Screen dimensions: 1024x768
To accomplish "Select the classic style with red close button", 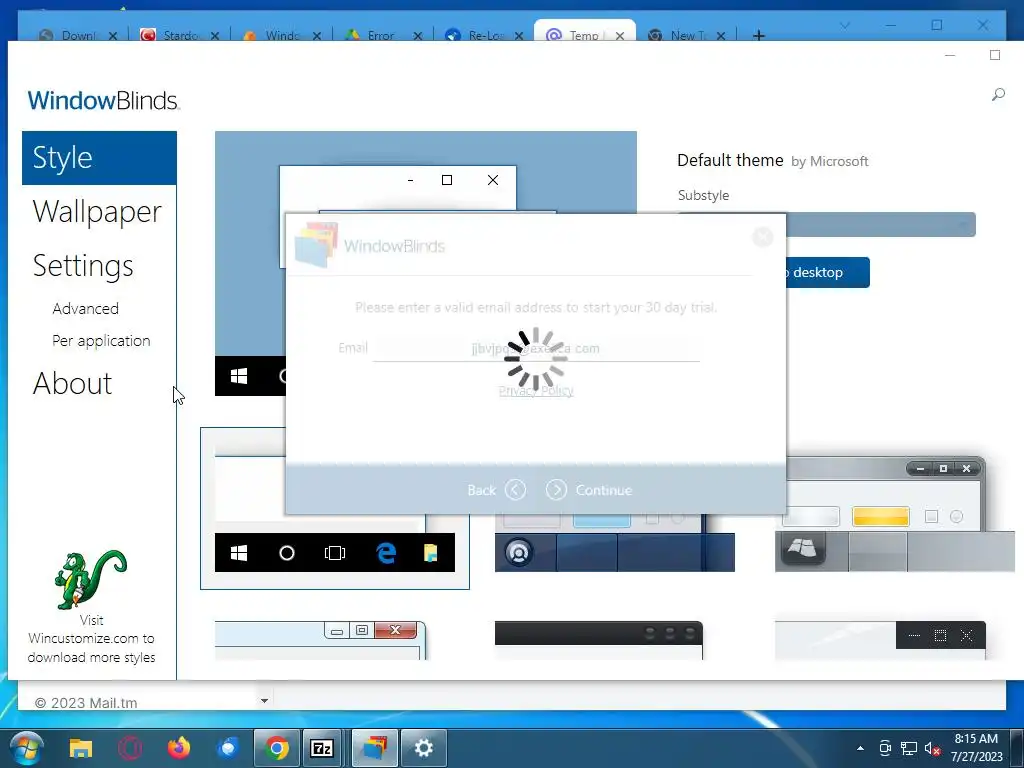I will 321,640.
